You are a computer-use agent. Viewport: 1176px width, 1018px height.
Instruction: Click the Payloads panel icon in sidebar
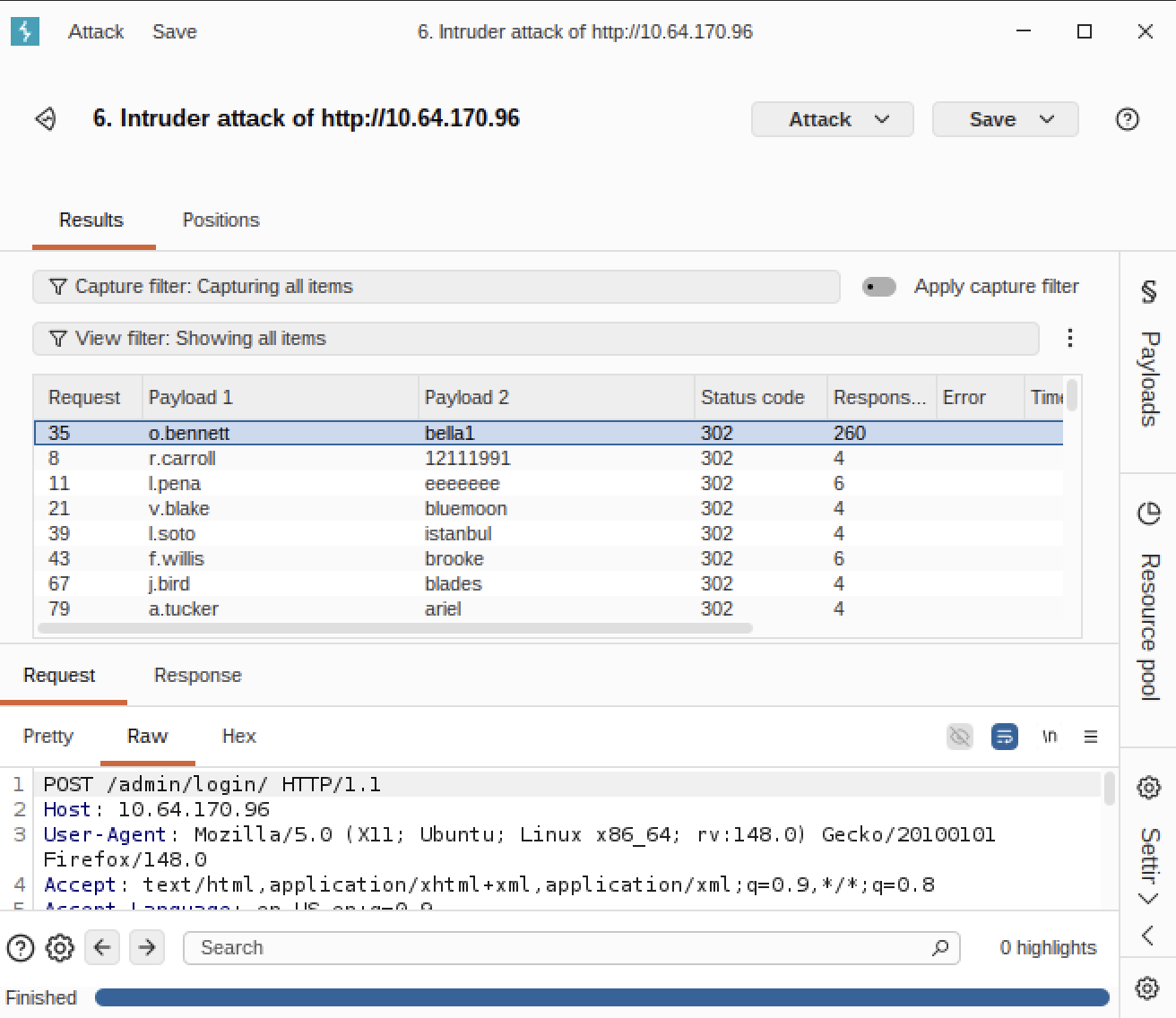pos(1148,291)
